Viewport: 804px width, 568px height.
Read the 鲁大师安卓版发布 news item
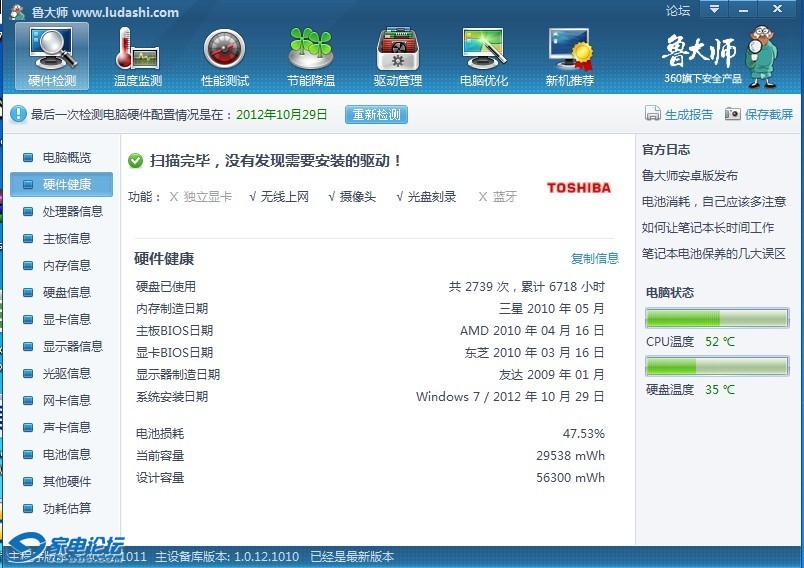(x=689, y=176)
